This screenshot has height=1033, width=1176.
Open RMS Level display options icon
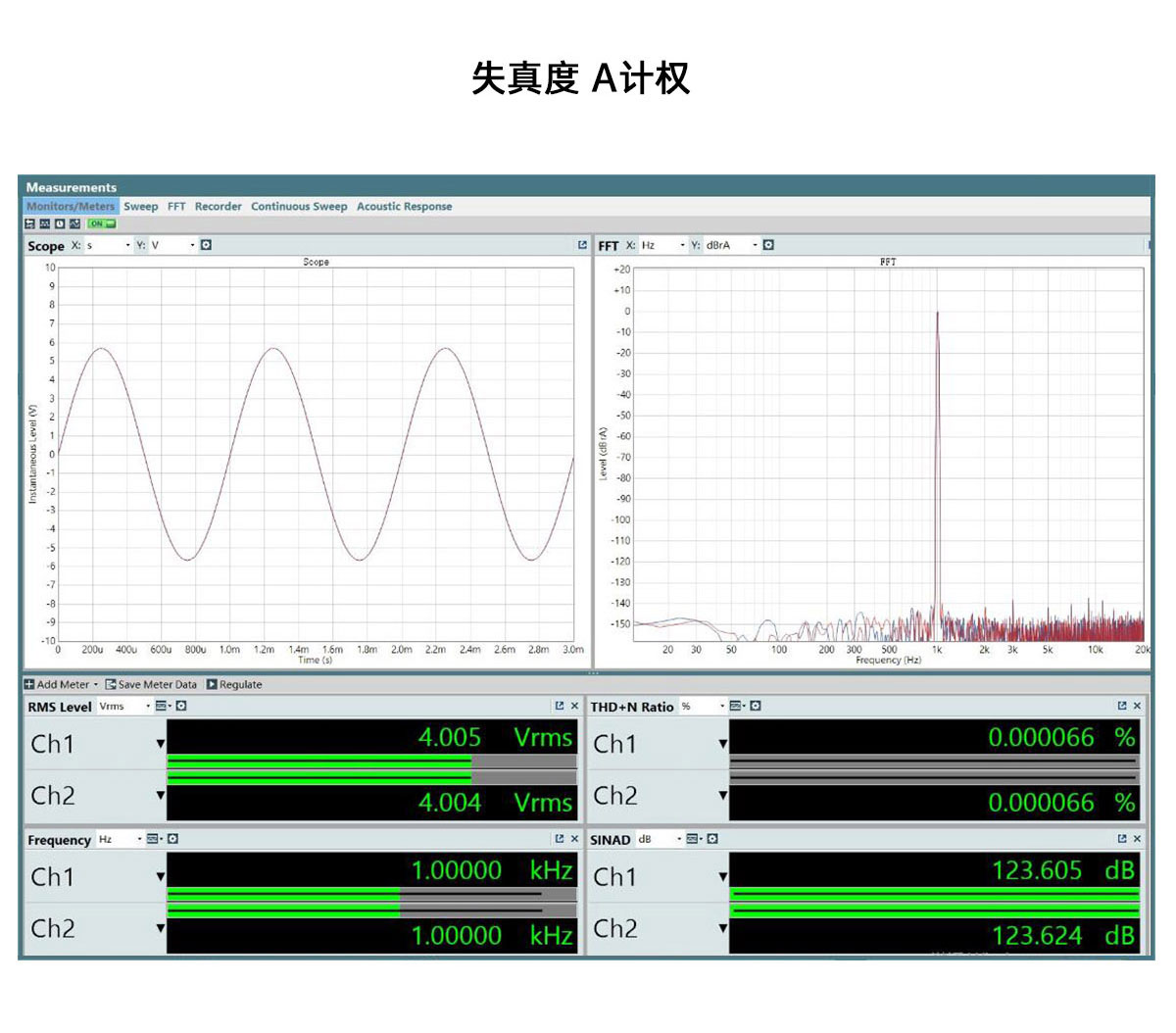[x=163, y=706]
